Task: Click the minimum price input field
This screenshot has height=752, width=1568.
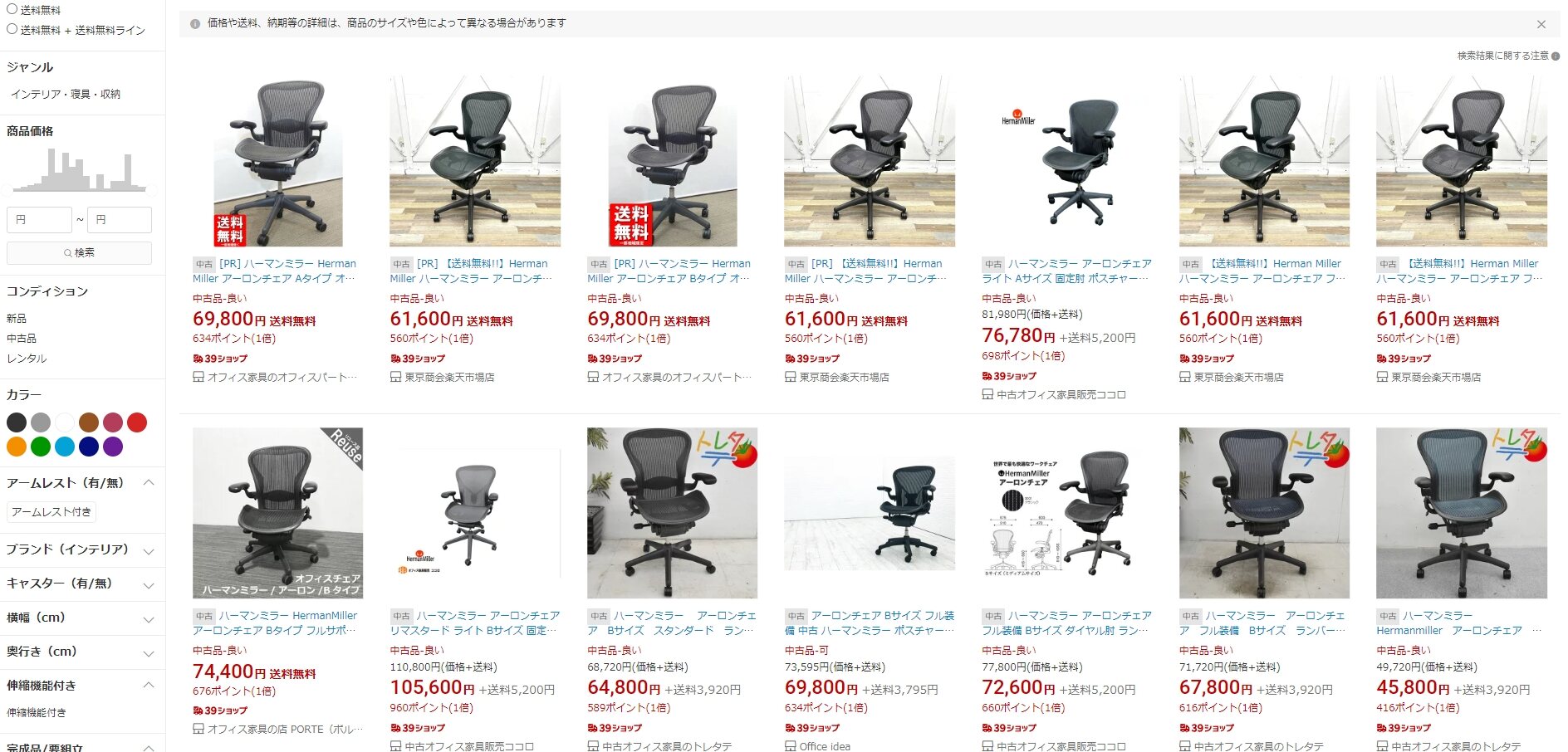Action: coord(39,220)
